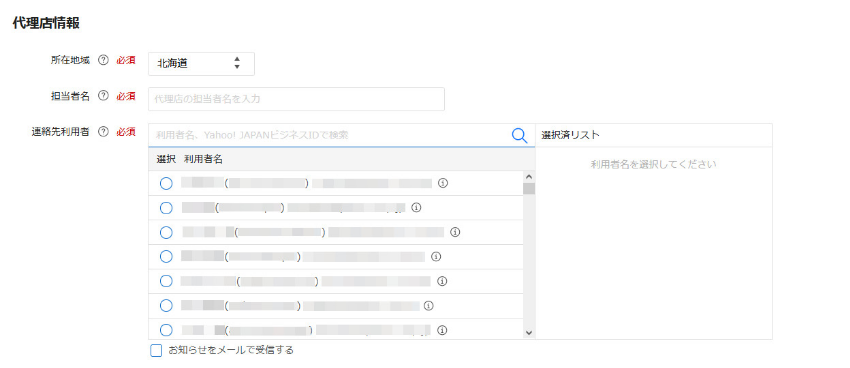850x368 pixels.
Task: Select radio button of sixth user row
Action: pyautogui.click(x=166, y=306)
